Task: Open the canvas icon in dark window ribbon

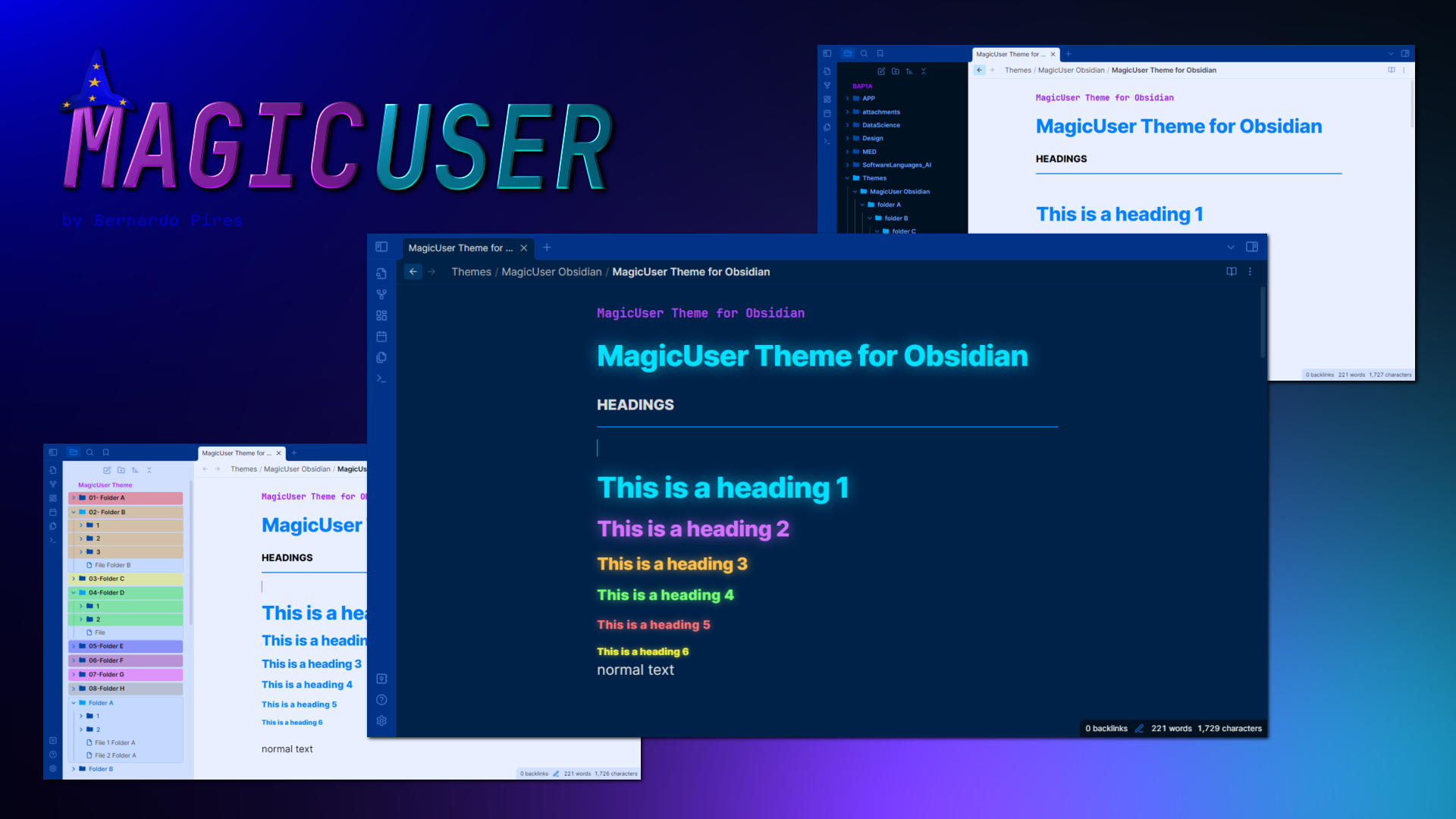Action: (381, 315)
